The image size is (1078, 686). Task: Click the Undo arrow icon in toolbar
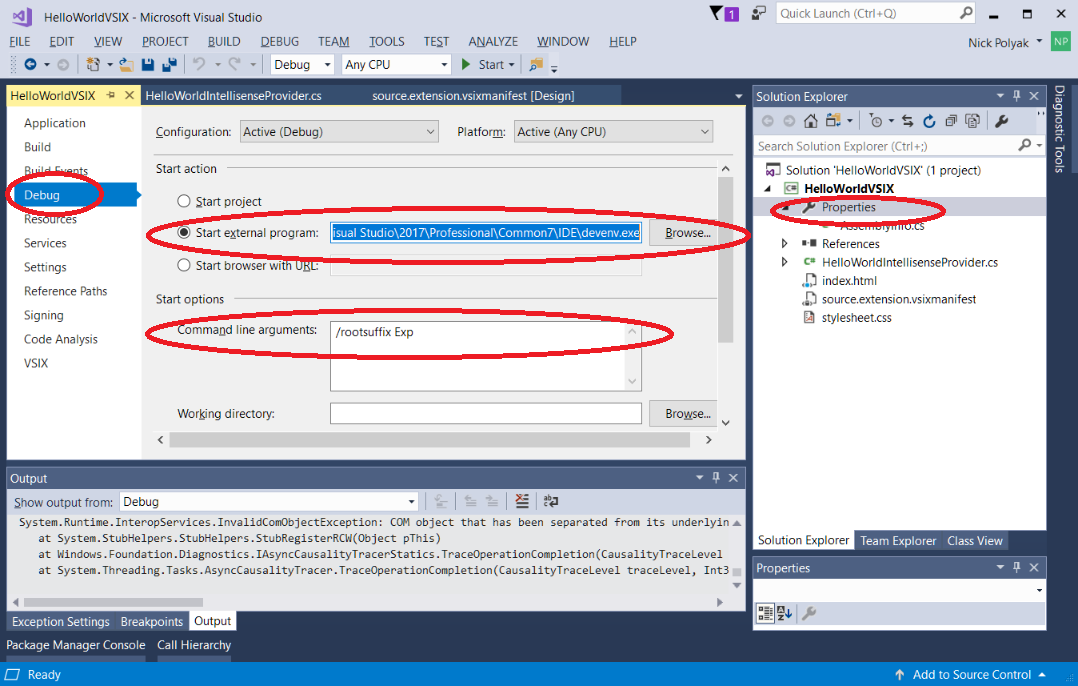[199, 64]
